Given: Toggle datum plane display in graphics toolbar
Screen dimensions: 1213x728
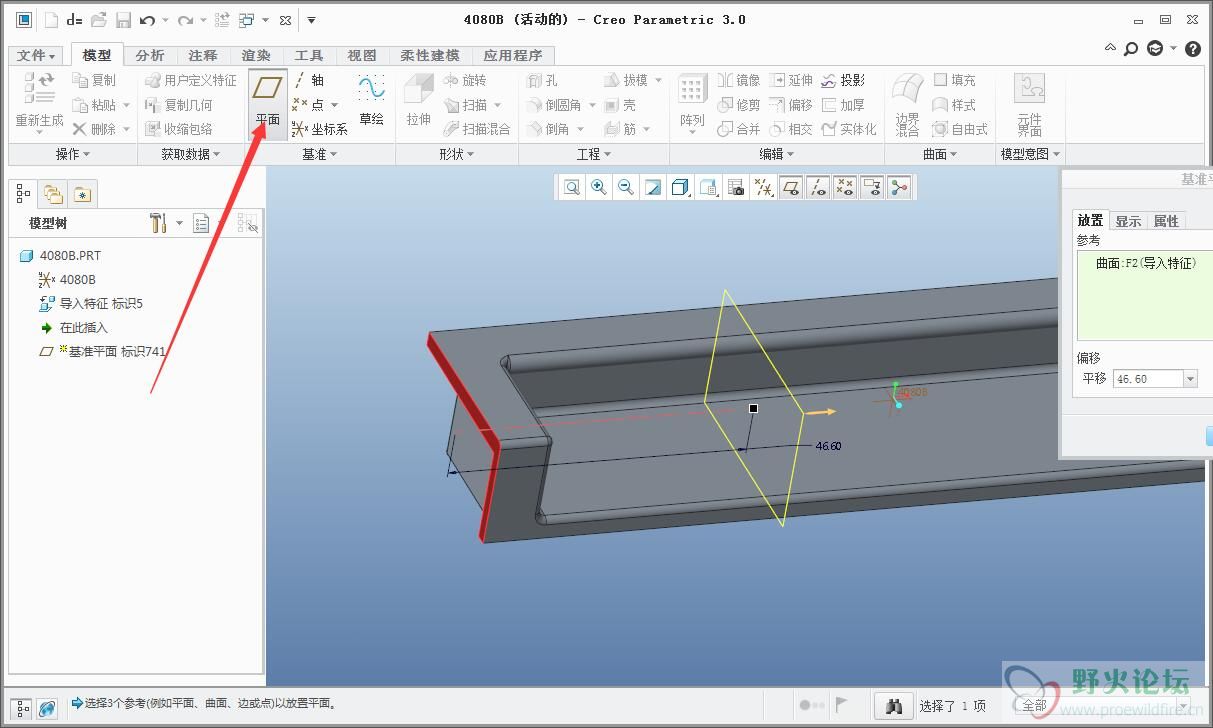Looking at the screenshot, I should (x=790, y=187).
